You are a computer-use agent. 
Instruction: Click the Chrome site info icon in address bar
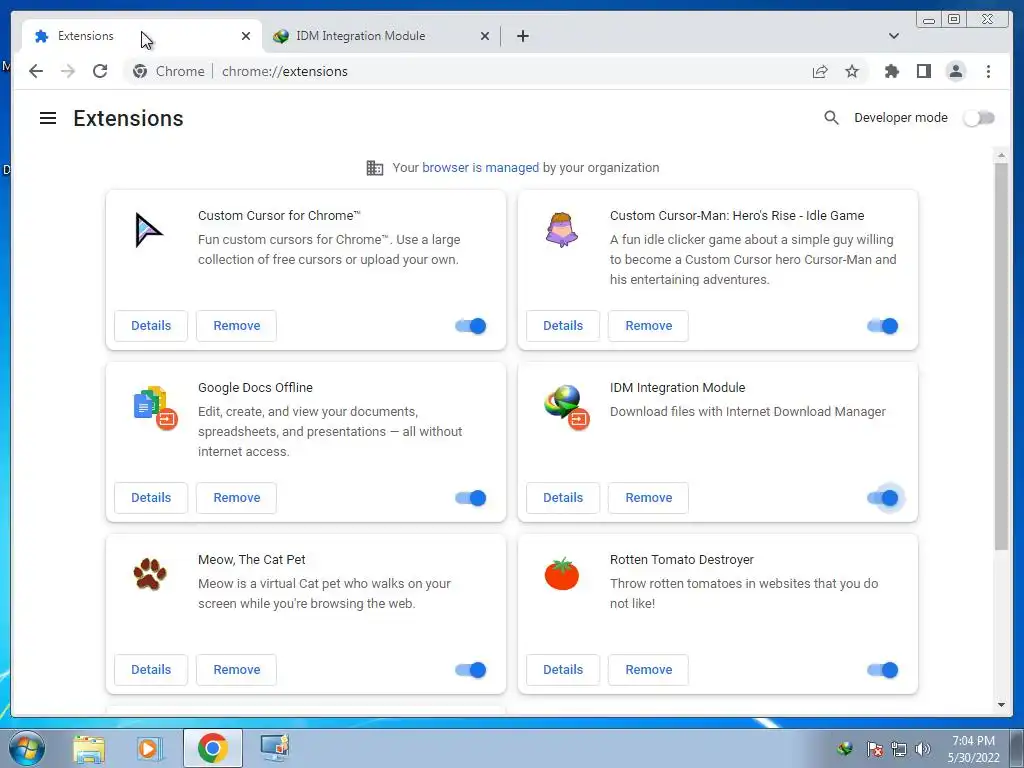click(140, 71)
